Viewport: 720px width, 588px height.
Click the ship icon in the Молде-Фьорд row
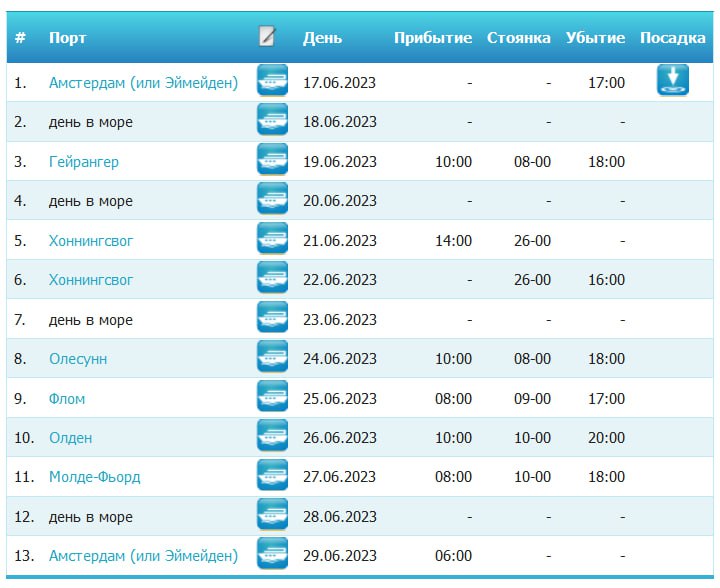(x=272, y=476)
